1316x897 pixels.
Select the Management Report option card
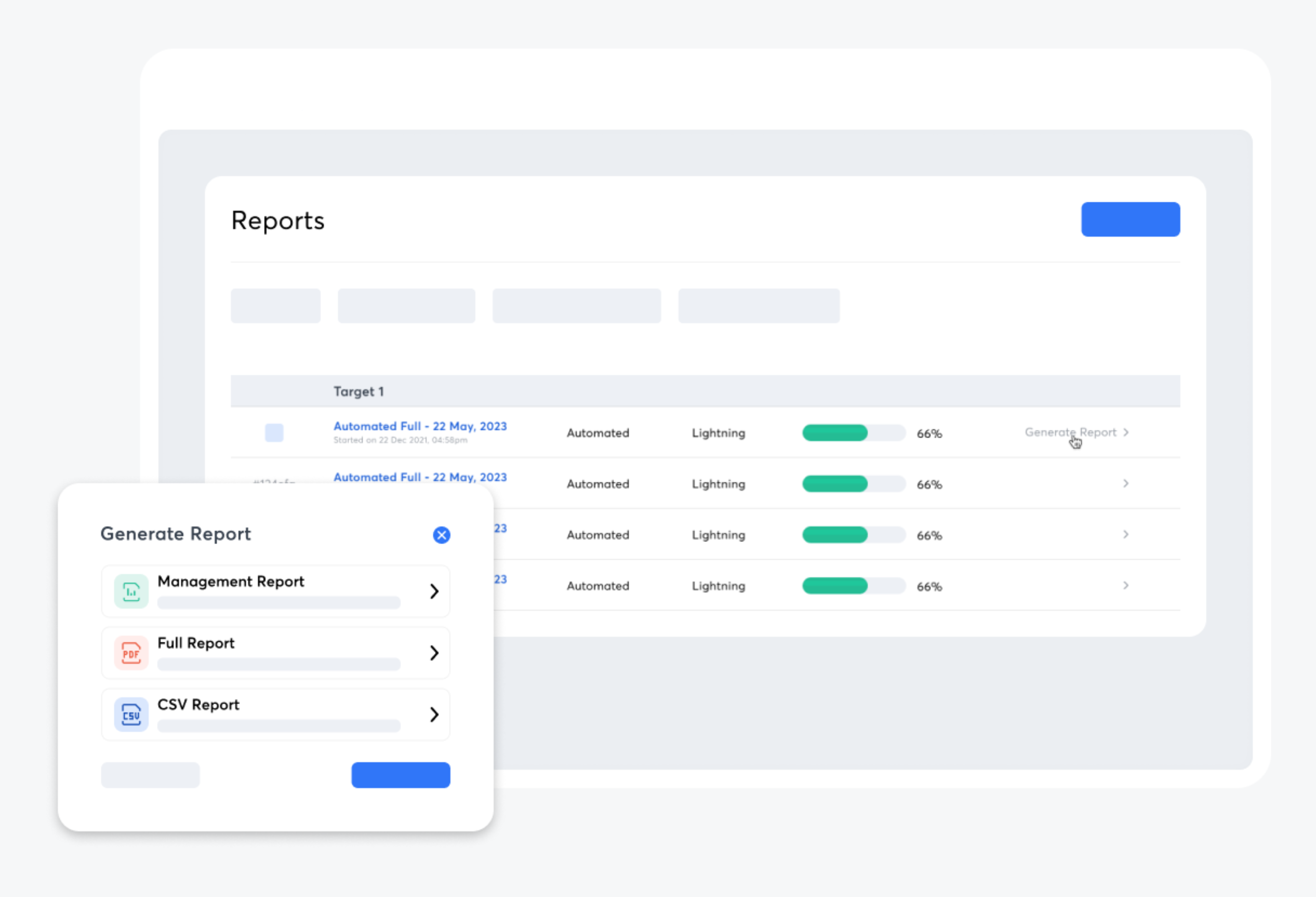pos(275,591)
